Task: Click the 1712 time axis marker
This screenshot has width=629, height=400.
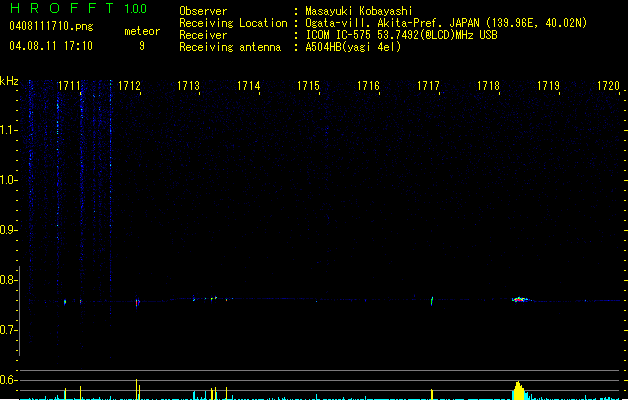Action: pyautogui.click(x=129, y=86)
